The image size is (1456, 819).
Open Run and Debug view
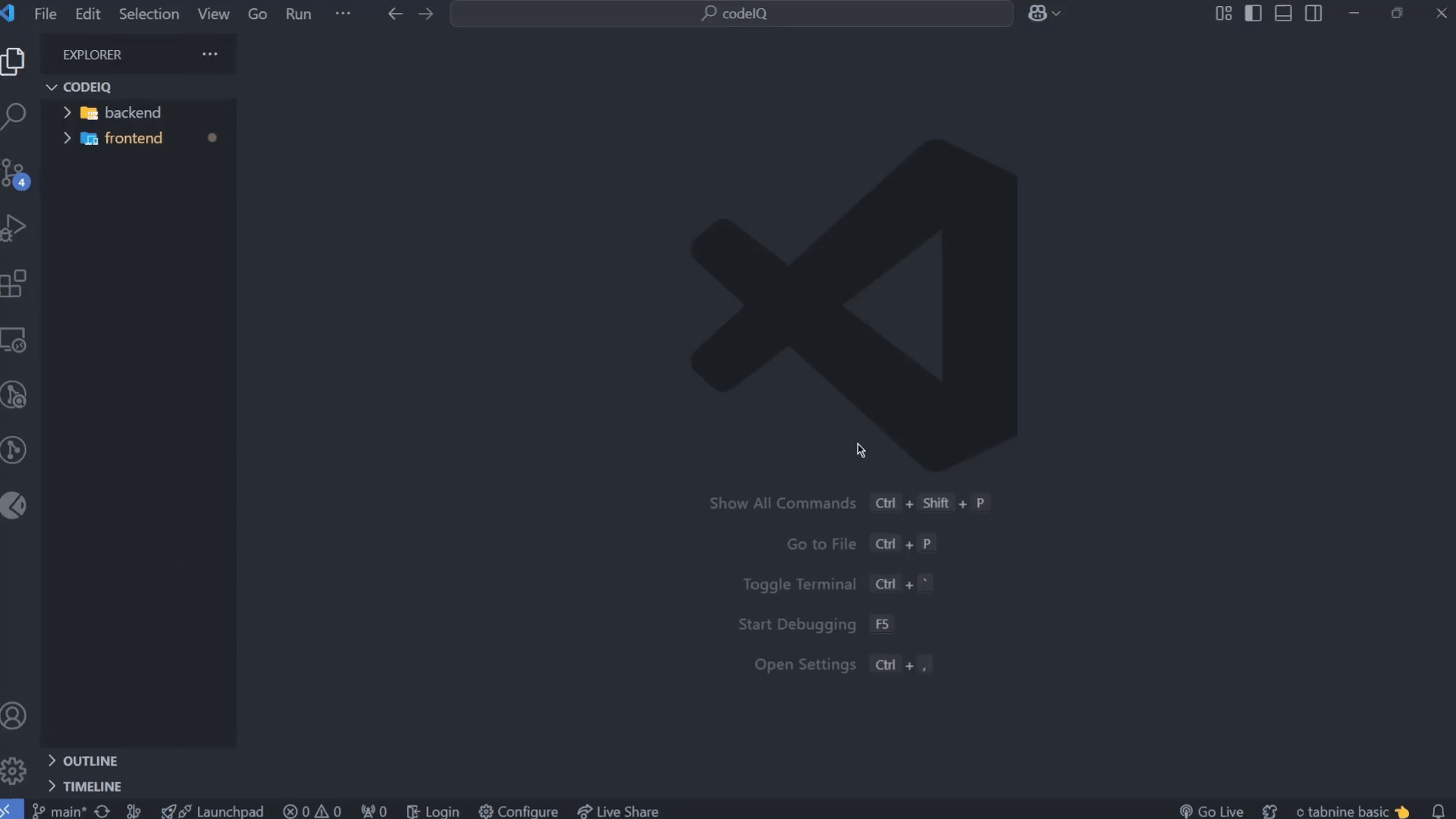point(14,227)
